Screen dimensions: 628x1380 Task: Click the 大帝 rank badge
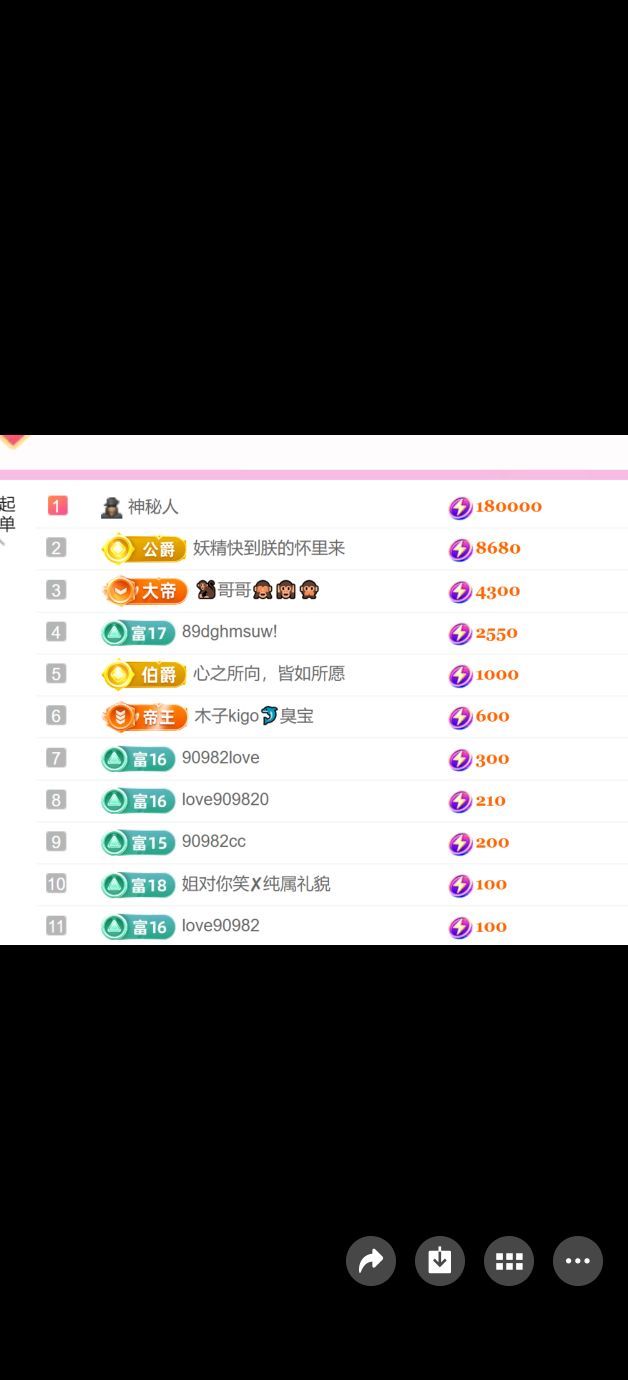pyautogui.click(x=145, y=591)
